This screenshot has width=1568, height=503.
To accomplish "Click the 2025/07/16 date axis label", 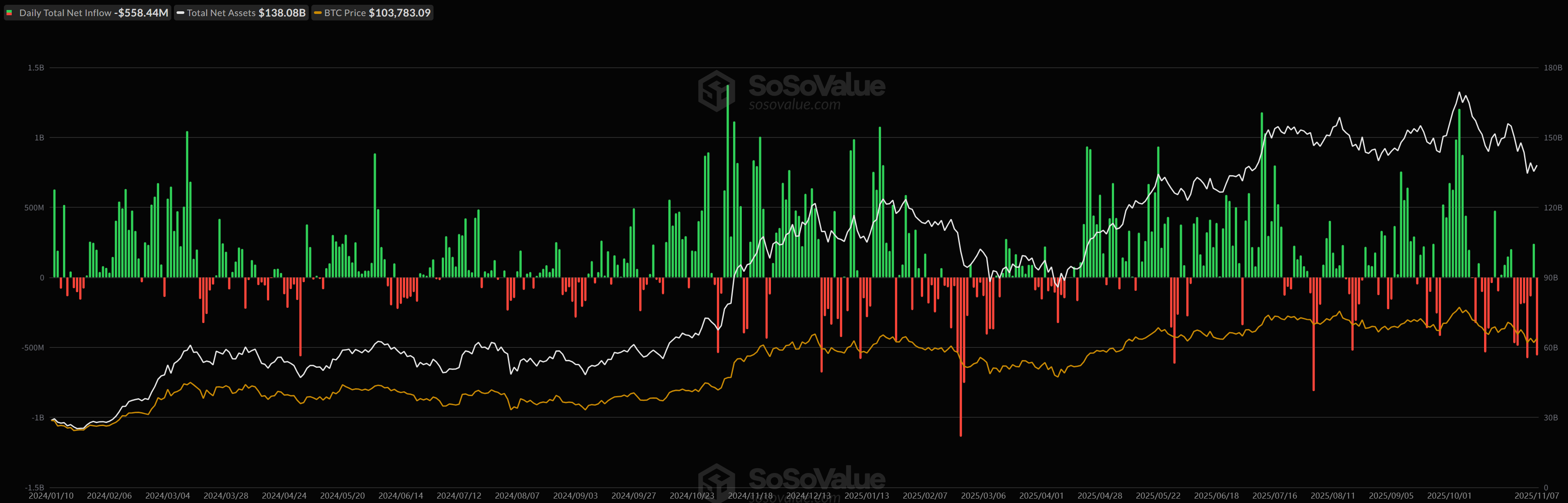I will pos(1274,496).
